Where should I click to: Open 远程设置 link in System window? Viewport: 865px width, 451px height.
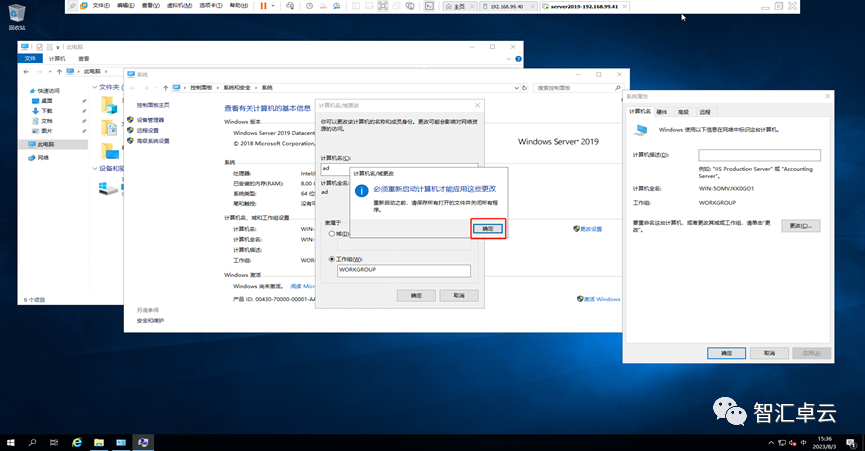[x=147, y=130]
